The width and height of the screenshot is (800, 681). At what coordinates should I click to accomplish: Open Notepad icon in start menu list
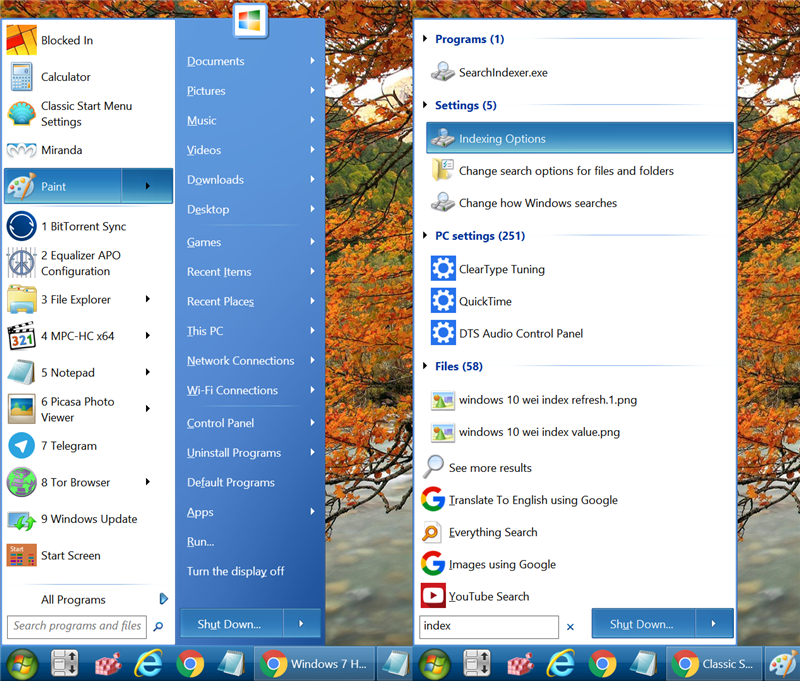[21, 372]
